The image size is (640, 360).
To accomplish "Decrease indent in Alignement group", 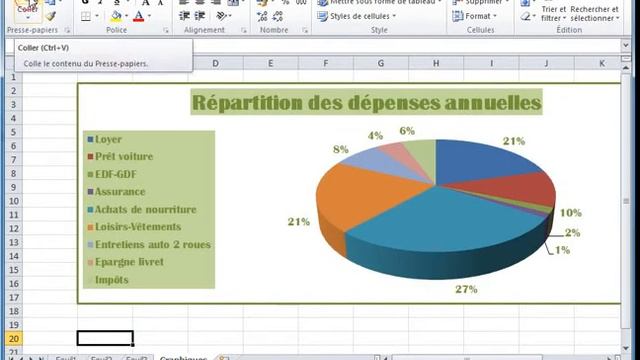I will tap(184, 16).
